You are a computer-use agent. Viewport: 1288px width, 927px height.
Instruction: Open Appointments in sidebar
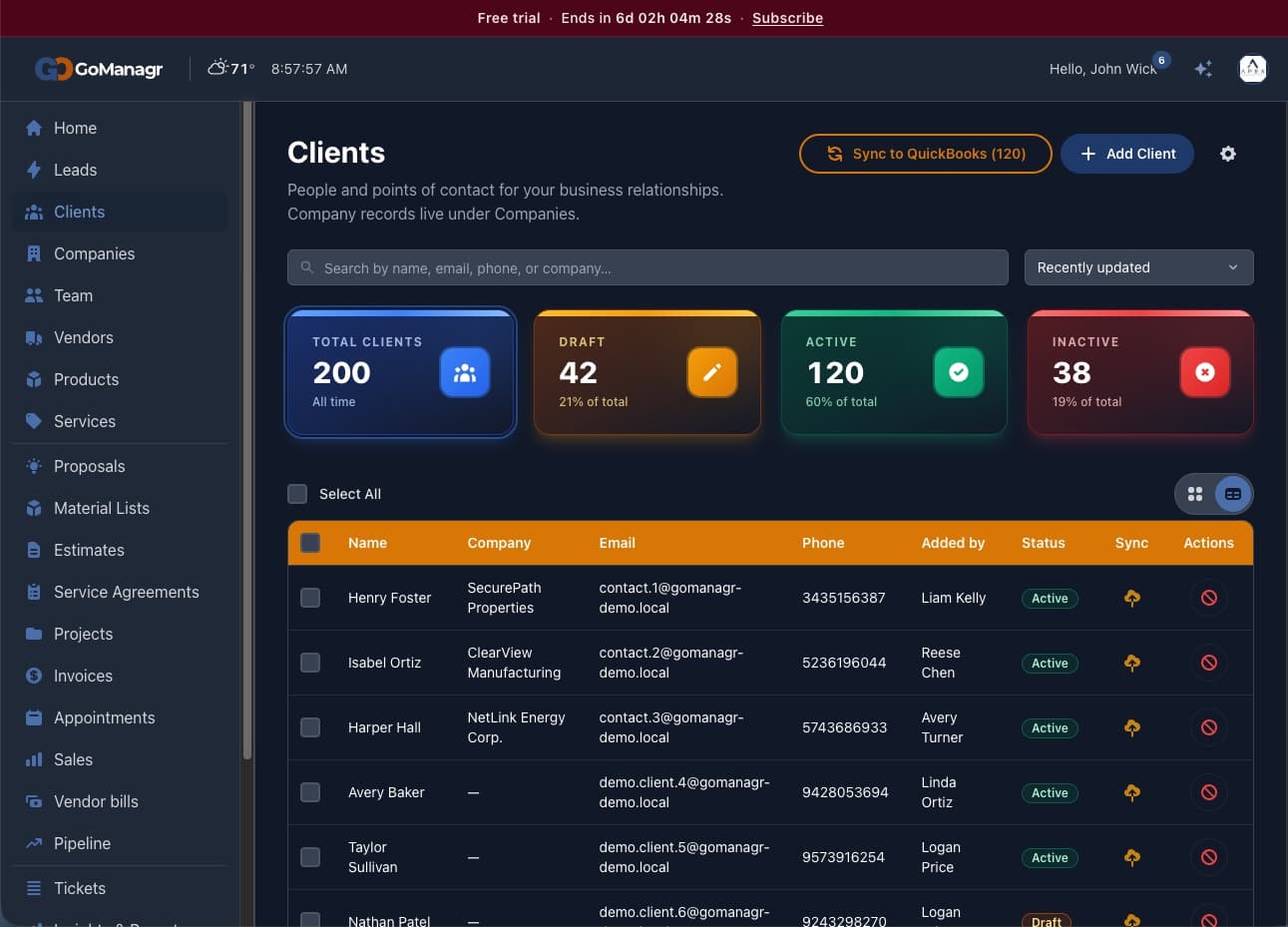120,717
